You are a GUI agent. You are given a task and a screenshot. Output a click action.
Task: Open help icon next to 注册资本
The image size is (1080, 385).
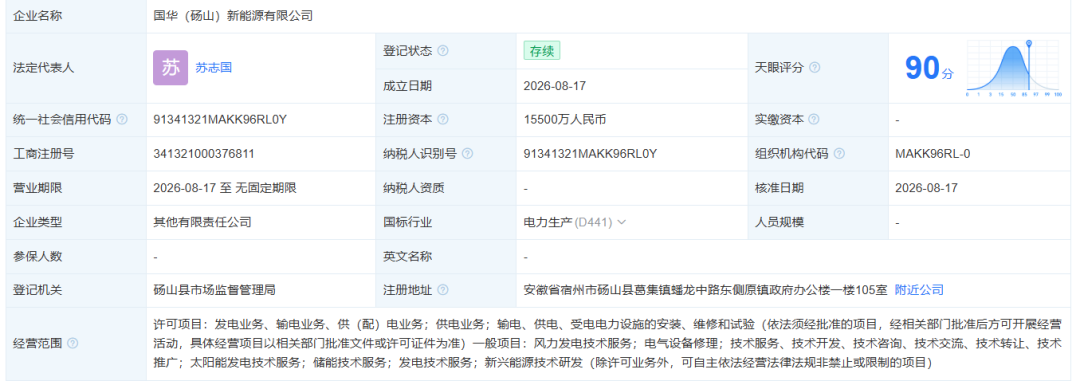443,119
